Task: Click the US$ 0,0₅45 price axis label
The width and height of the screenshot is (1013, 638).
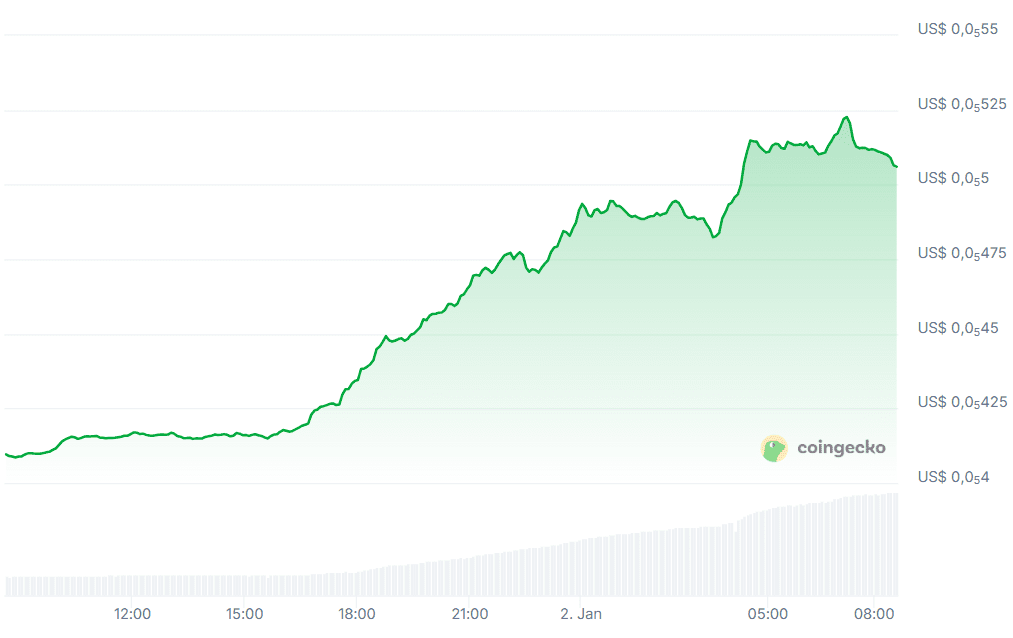Action: (957, 328)
